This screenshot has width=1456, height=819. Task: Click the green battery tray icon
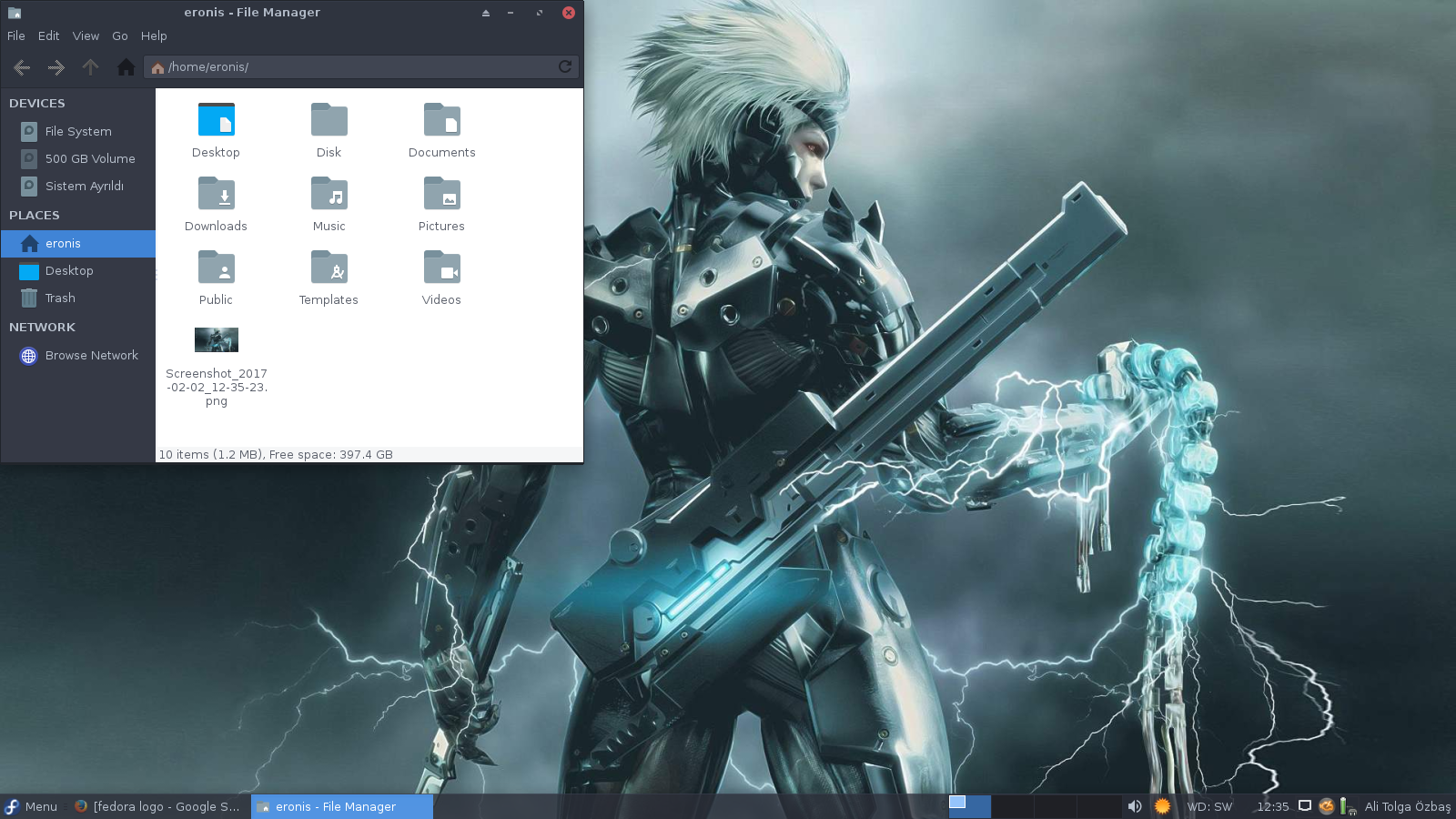click(1346, 806)
